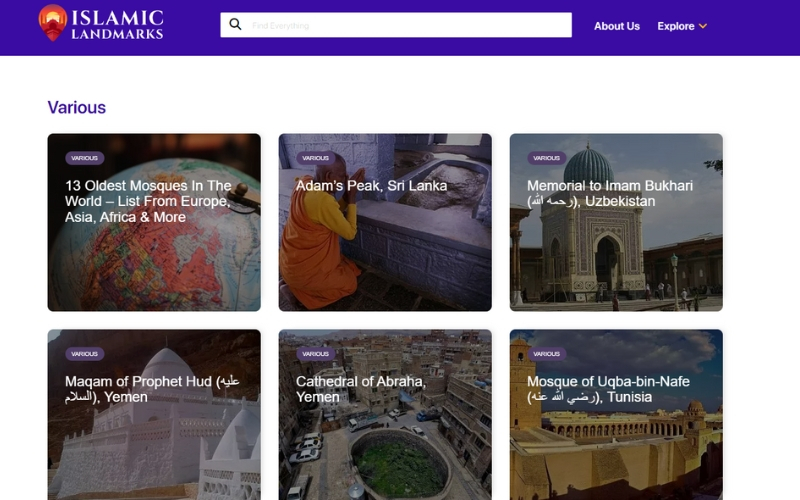Open the About Us page

pyautogui.click(x=616, y=26)
